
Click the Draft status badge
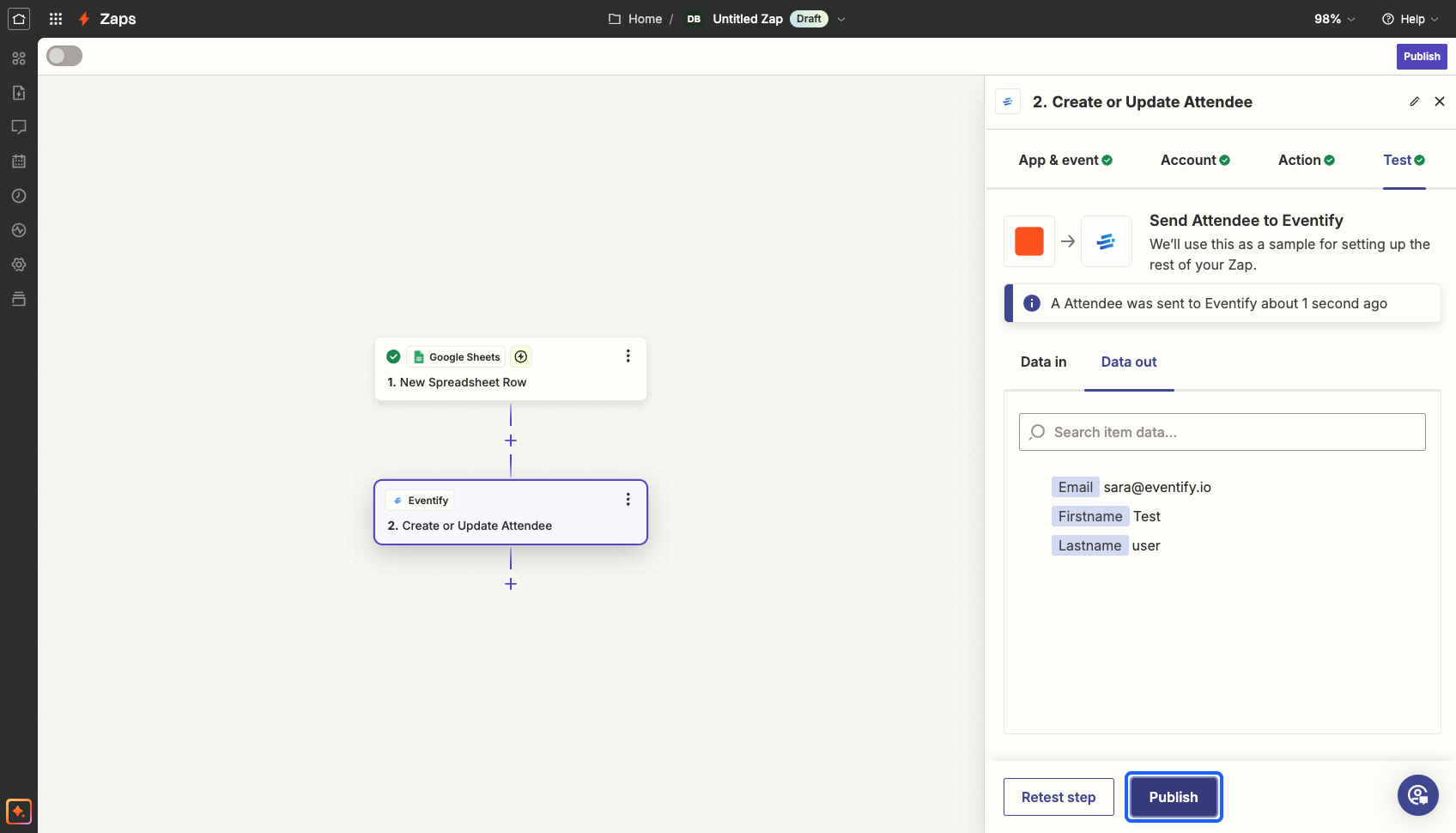click(x=809, y=19)
